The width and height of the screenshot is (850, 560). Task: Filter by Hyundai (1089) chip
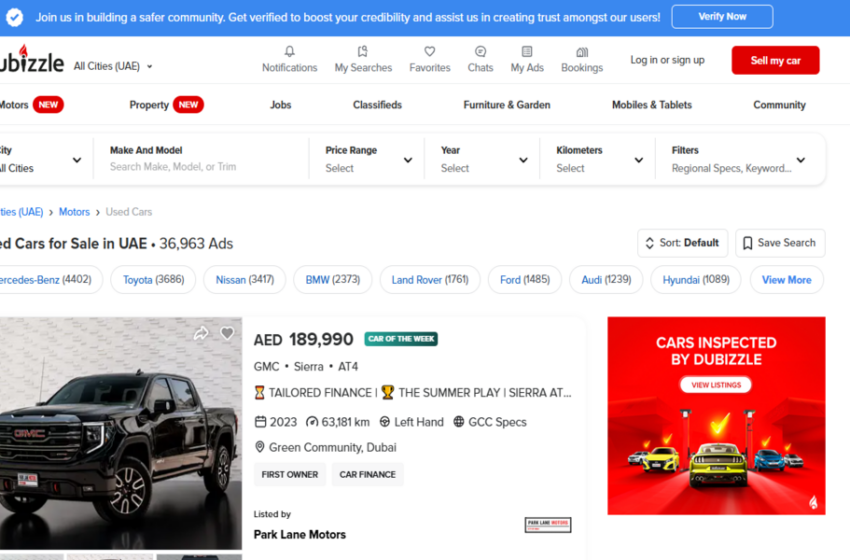696,280
